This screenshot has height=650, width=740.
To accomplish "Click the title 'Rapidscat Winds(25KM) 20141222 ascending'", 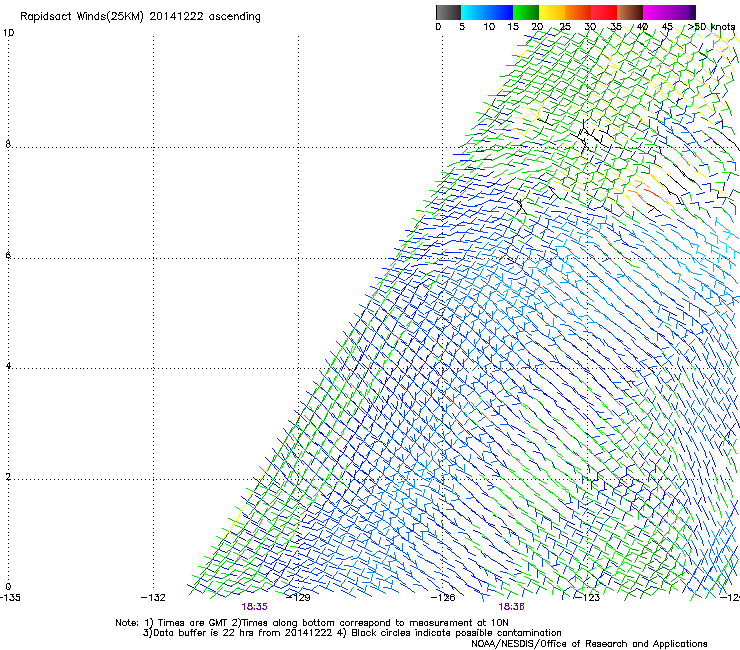I will pyautogui.click(x=140, y=17).
